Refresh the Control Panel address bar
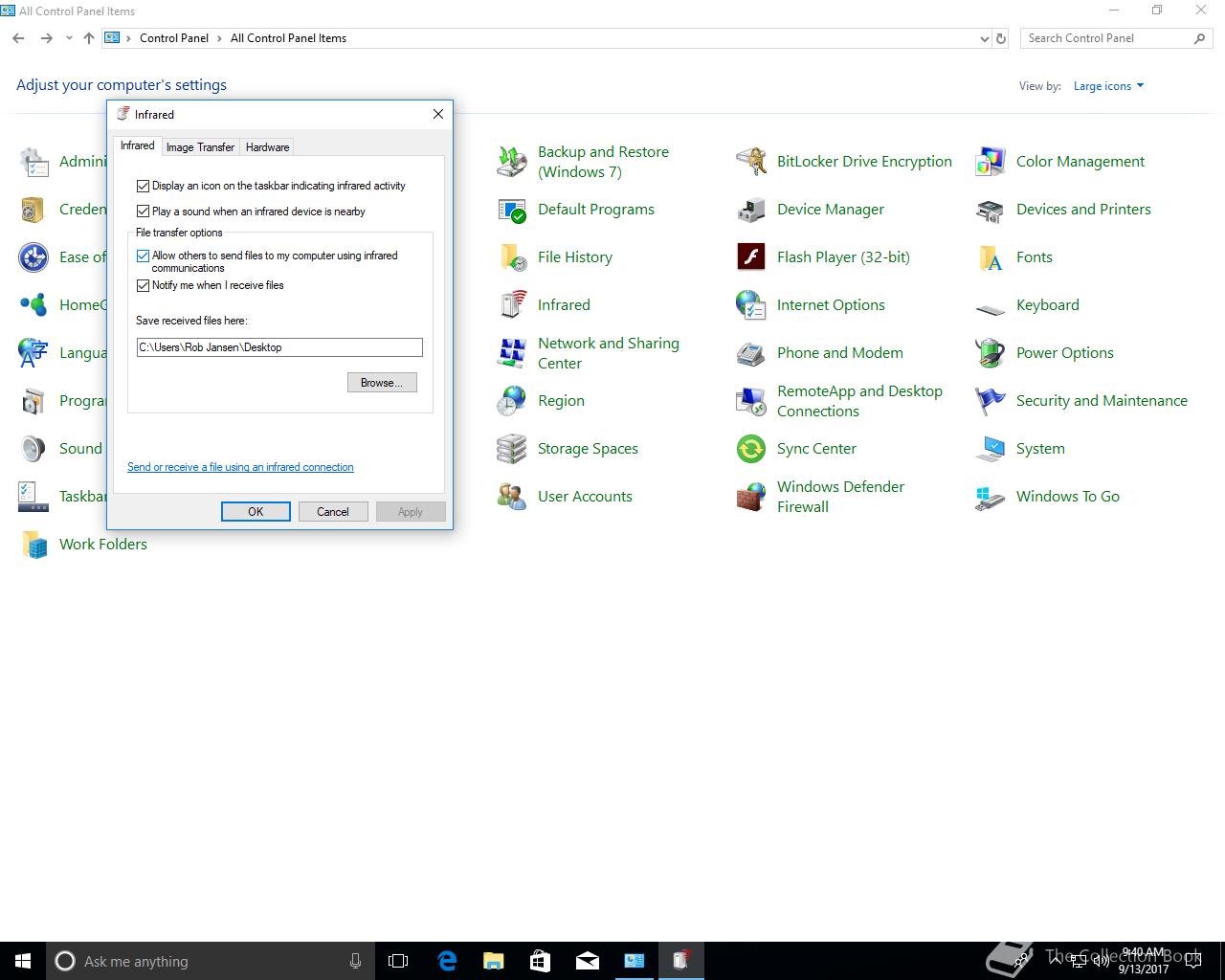This screenshot has height=980, width=1225. click(x=1001, y=39)
